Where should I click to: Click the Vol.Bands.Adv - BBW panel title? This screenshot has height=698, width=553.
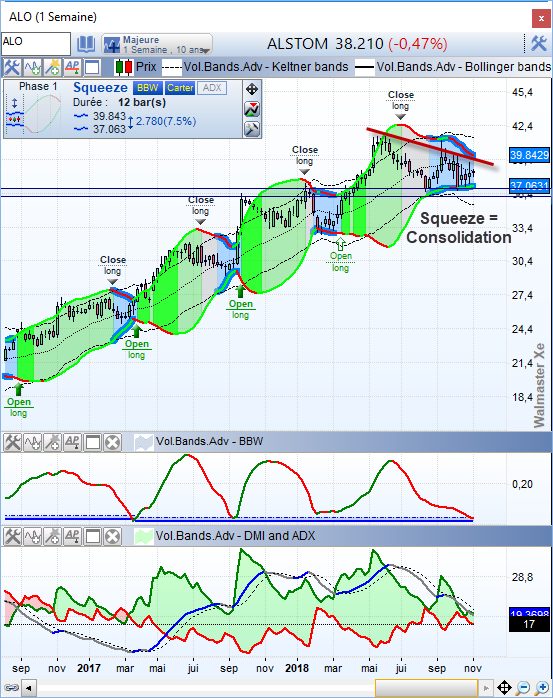pos(209,442)
